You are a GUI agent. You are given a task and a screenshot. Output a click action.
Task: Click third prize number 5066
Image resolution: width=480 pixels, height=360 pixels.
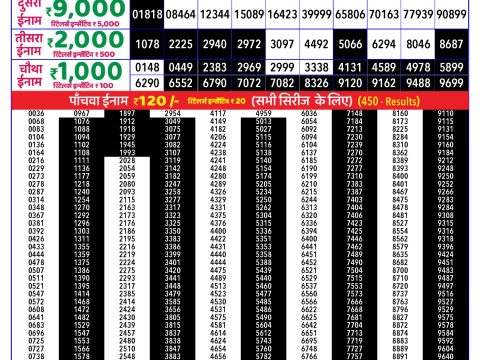(350, 44)
